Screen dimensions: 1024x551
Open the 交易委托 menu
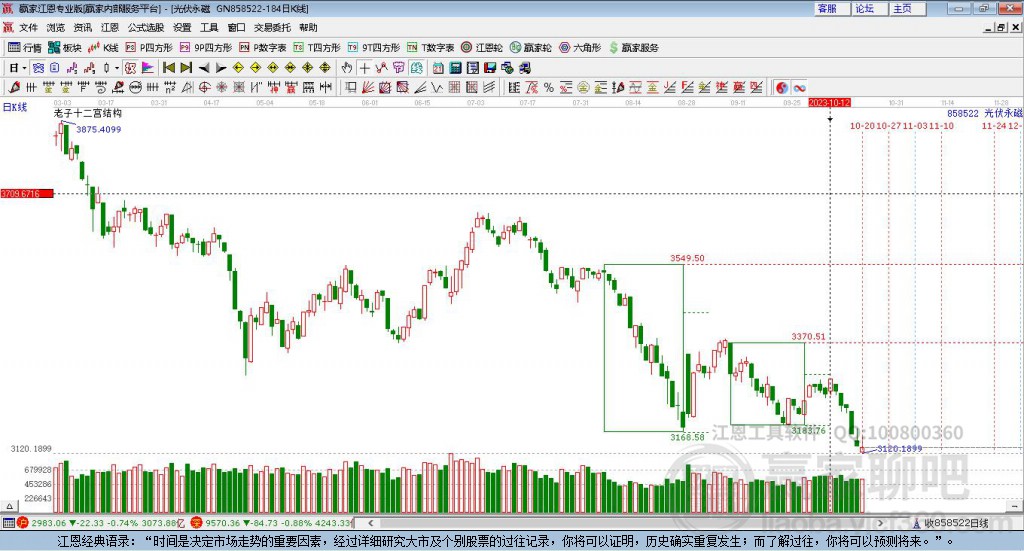tap(272, 27)
